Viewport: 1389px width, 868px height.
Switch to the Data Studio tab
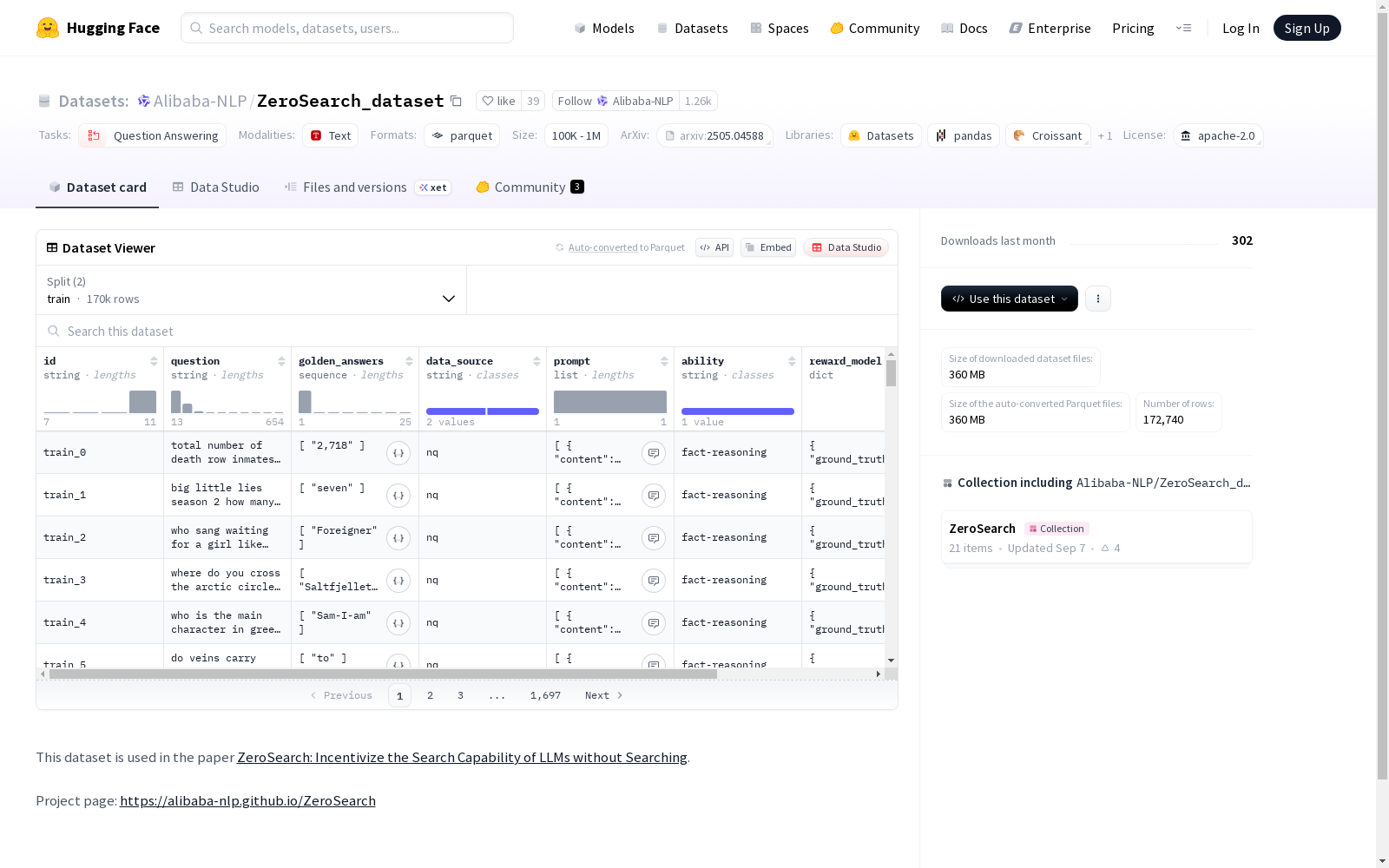tap(215, 187)
